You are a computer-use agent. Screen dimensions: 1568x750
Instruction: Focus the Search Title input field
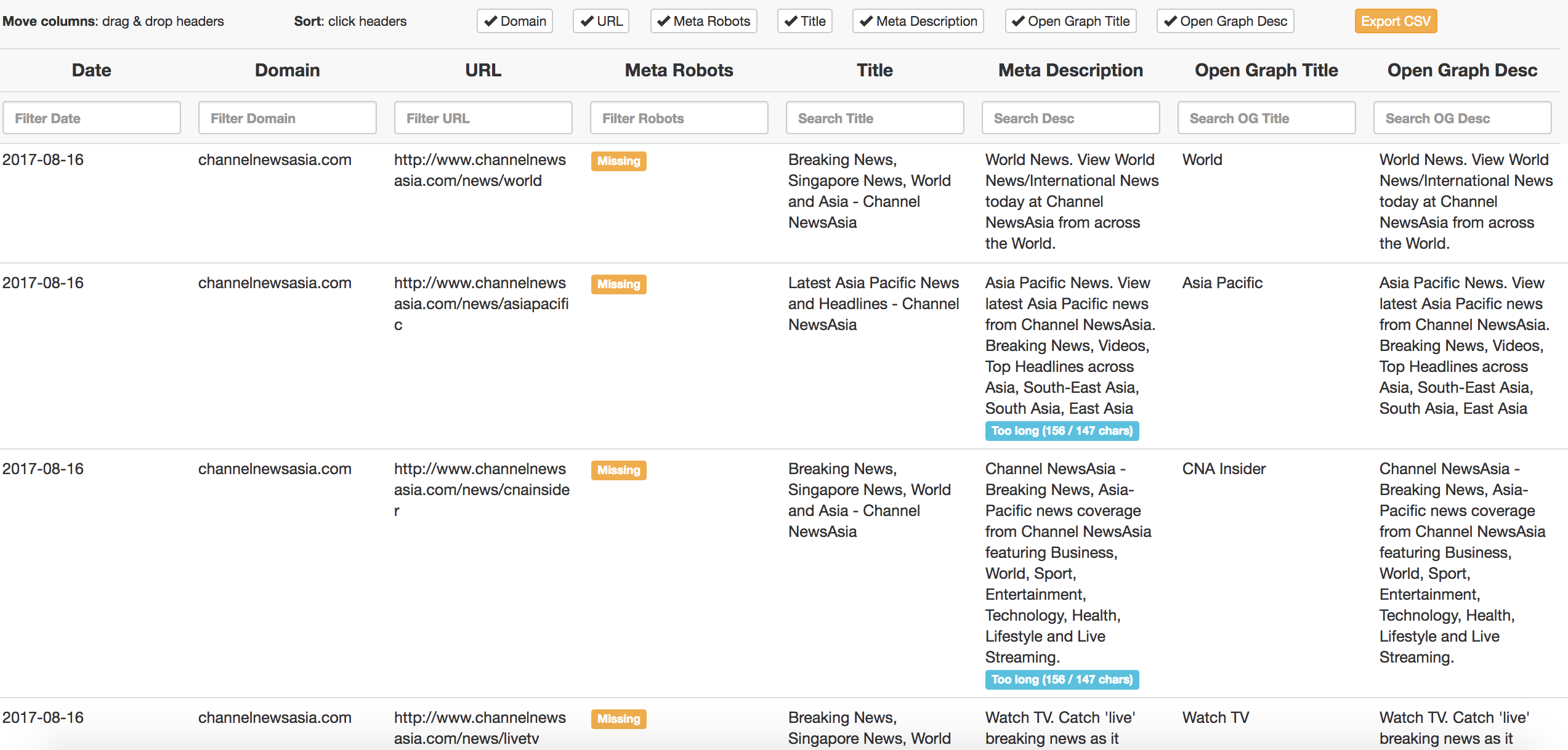875,118
